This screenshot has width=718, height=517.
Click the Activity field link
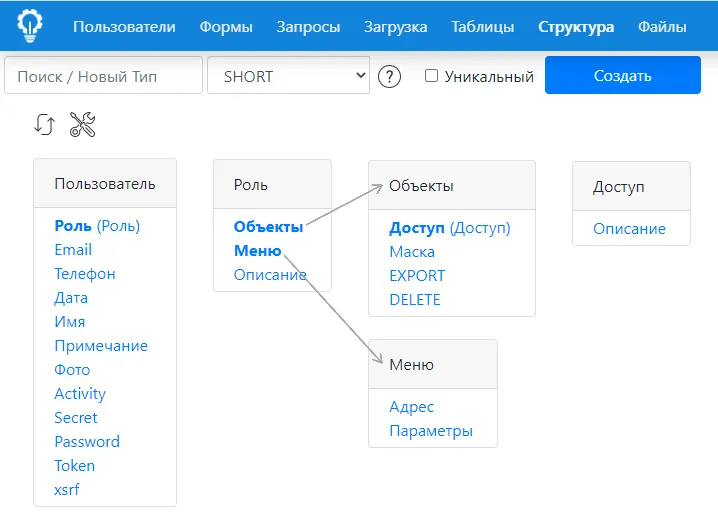[x=80, y=394]
